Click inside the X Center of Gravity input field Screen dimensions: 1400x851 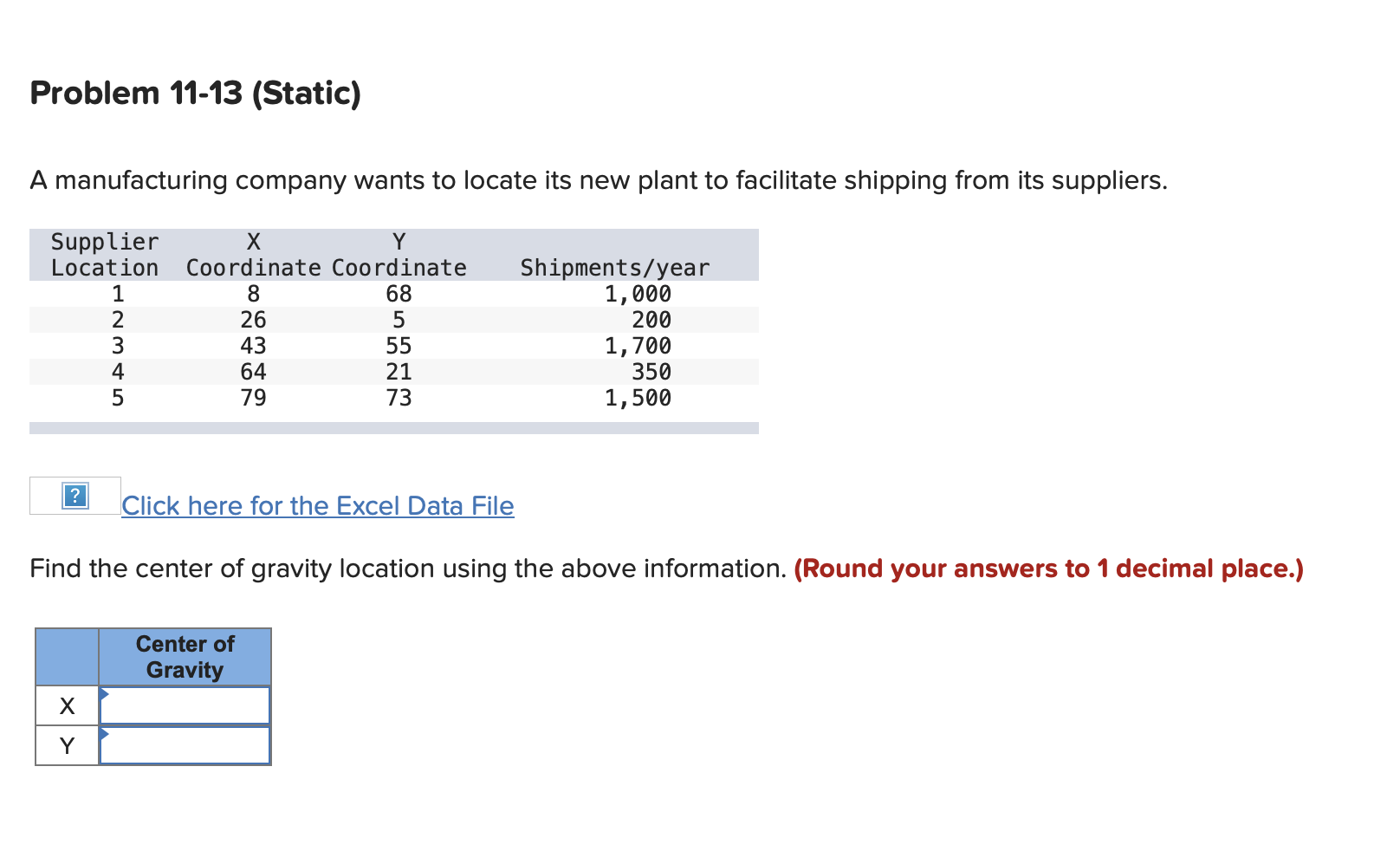click(x=186, y=705)
